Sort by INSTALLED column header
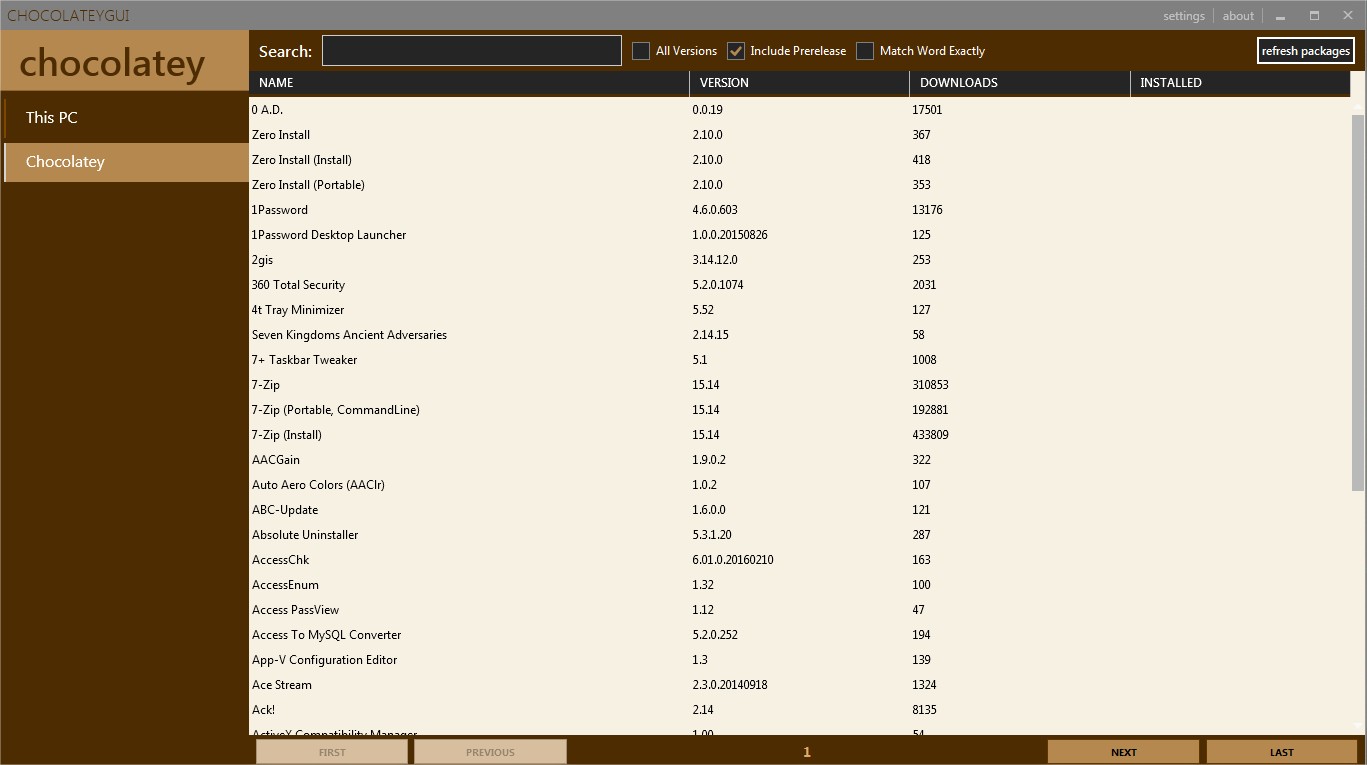 [1240, 83]
